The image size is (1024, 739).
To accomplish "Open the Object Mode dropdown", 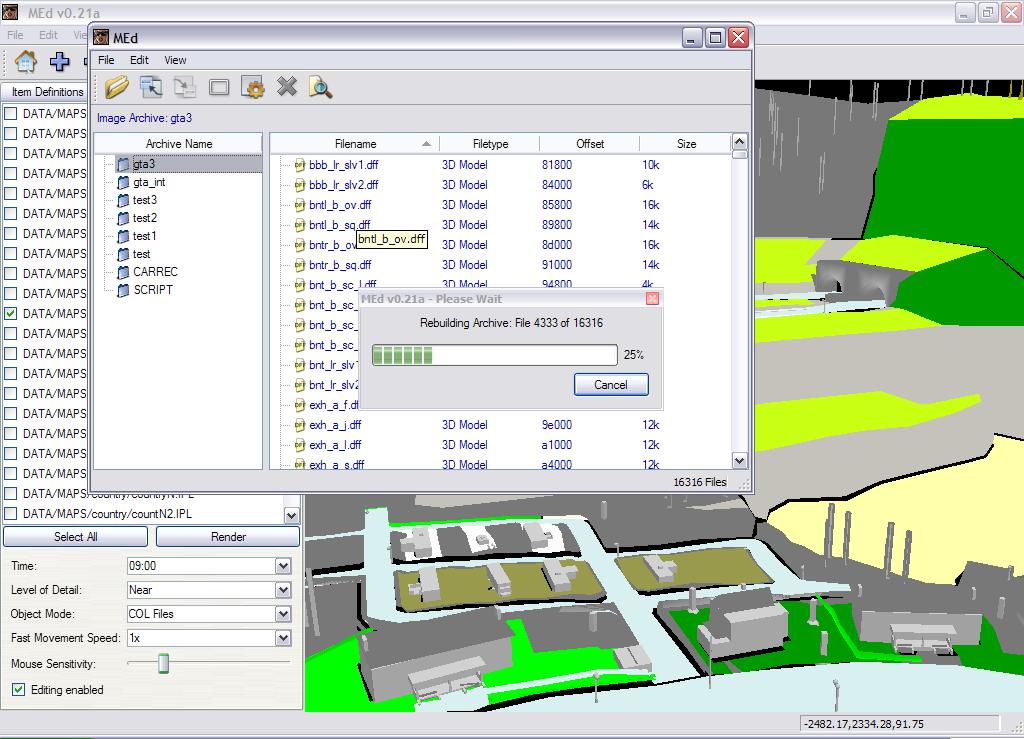I will tap(283, 614).
